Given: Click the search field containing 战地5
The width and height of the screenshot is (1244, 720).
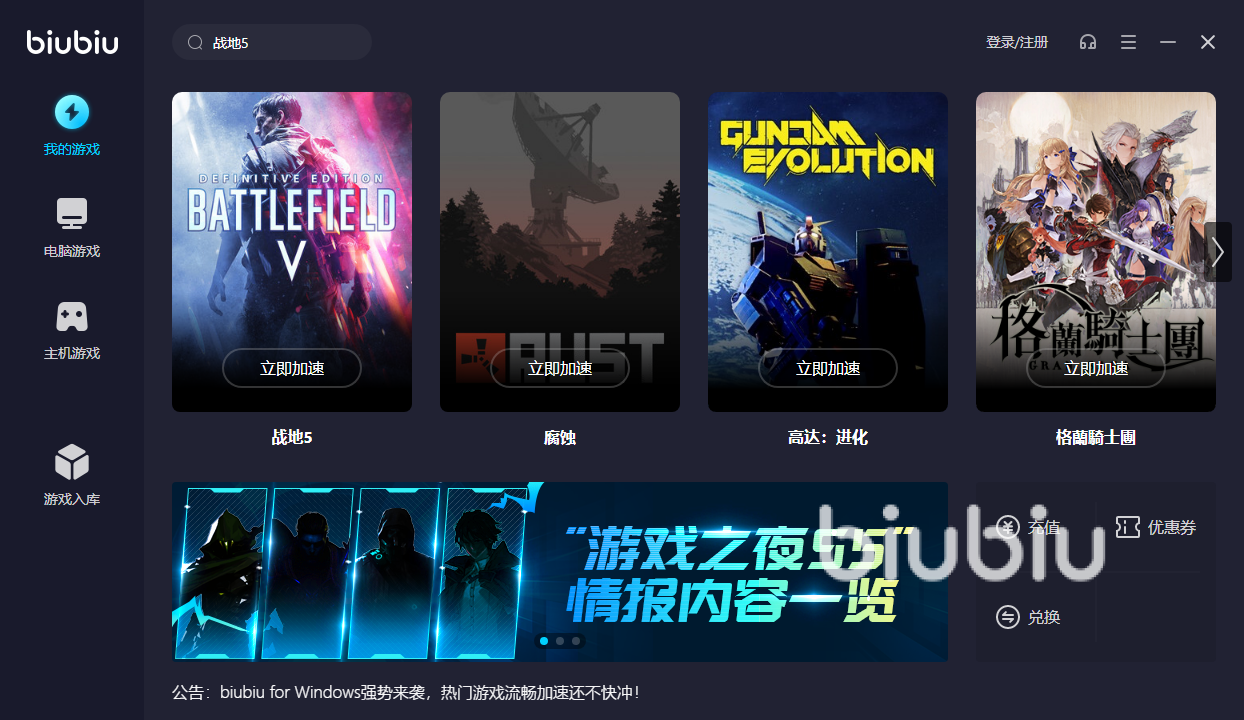Looking at the screenshot, I should point(272,42).
